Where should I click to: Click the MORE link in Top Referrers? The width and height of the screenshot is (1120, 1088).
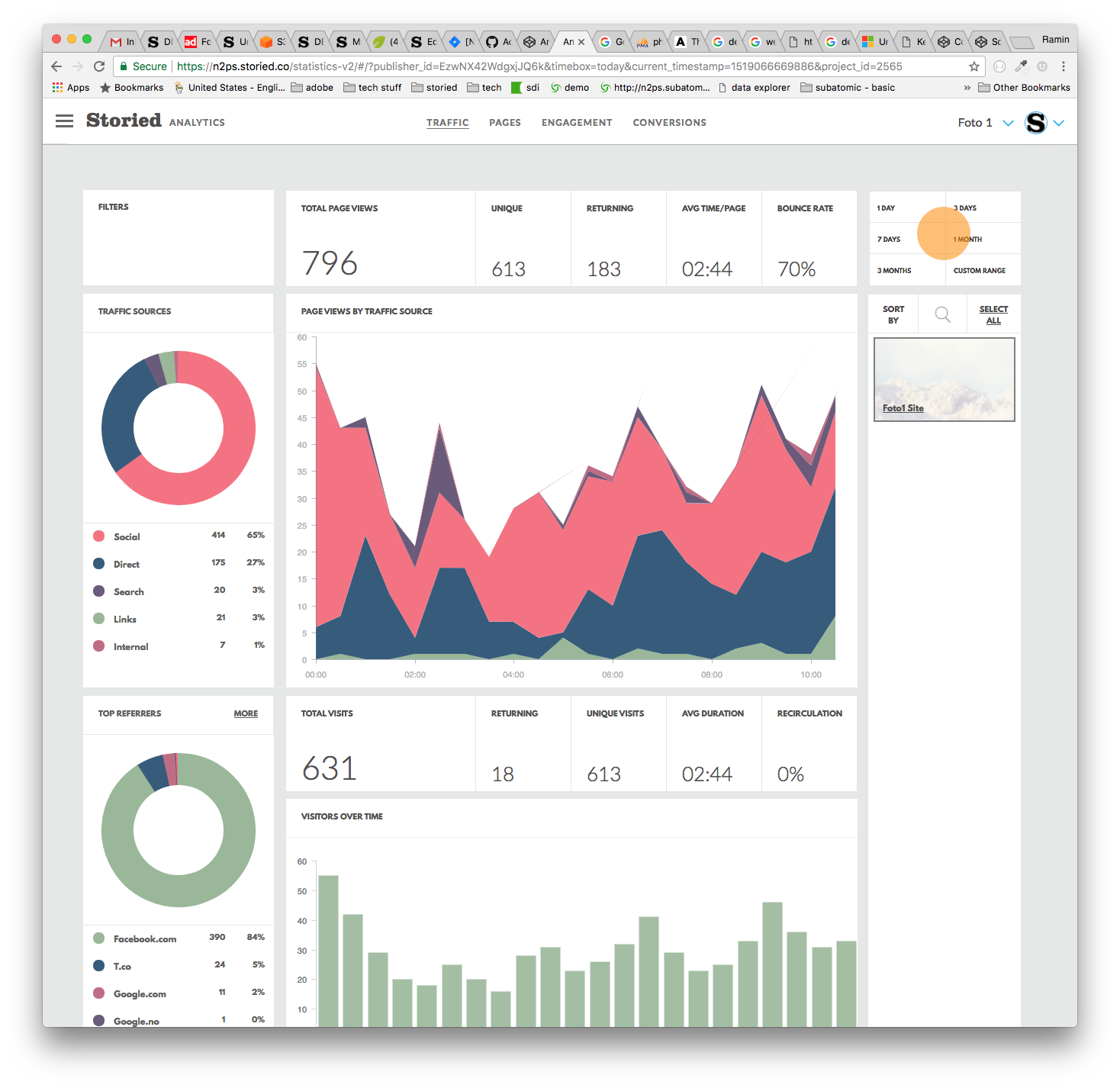(246, 713)
